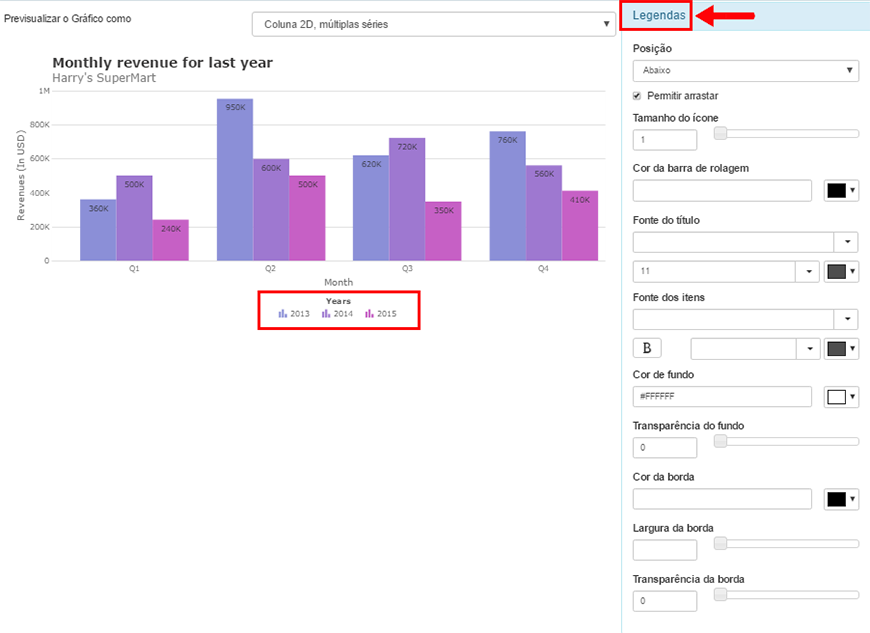This screenshot has width=870, height=633.
Task: Click the Tamanho do ícone slider handle
Action: [x=720, y=133]
